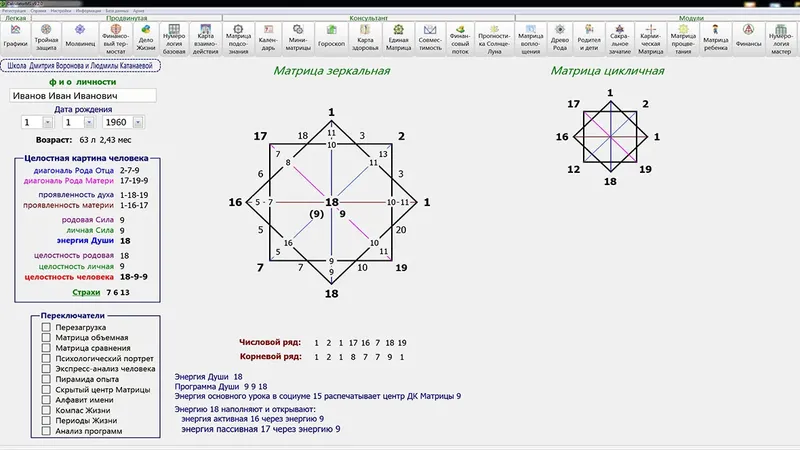Click the энергия Души row label
Viewport: 800px width, 450px height.
click(85, 241)
